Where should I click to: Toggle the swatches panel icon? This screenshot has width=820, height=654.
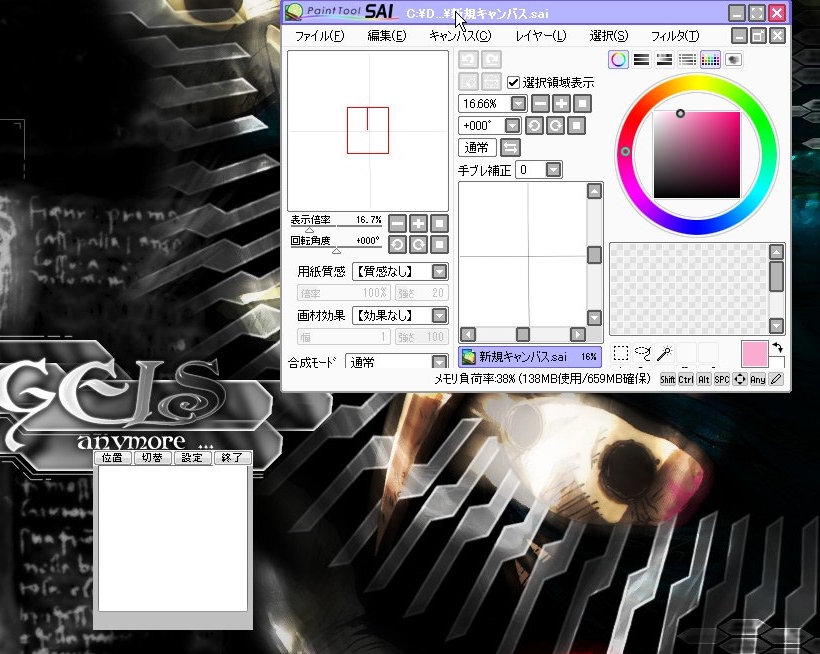coord(710,60)
